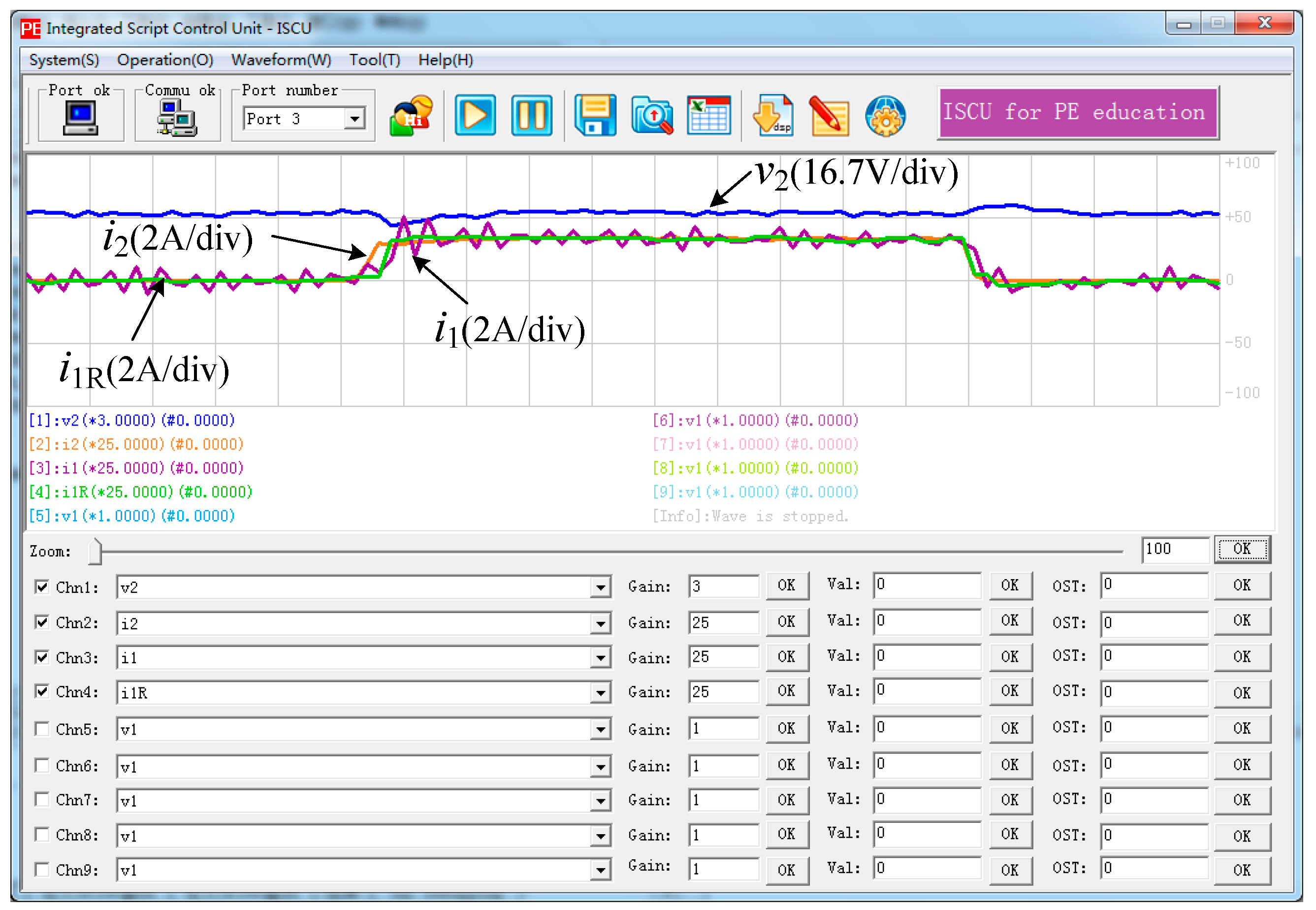Click the Excel spreadsheet export icon
This screenshot has width=1316, height=910.
(708, 116)
